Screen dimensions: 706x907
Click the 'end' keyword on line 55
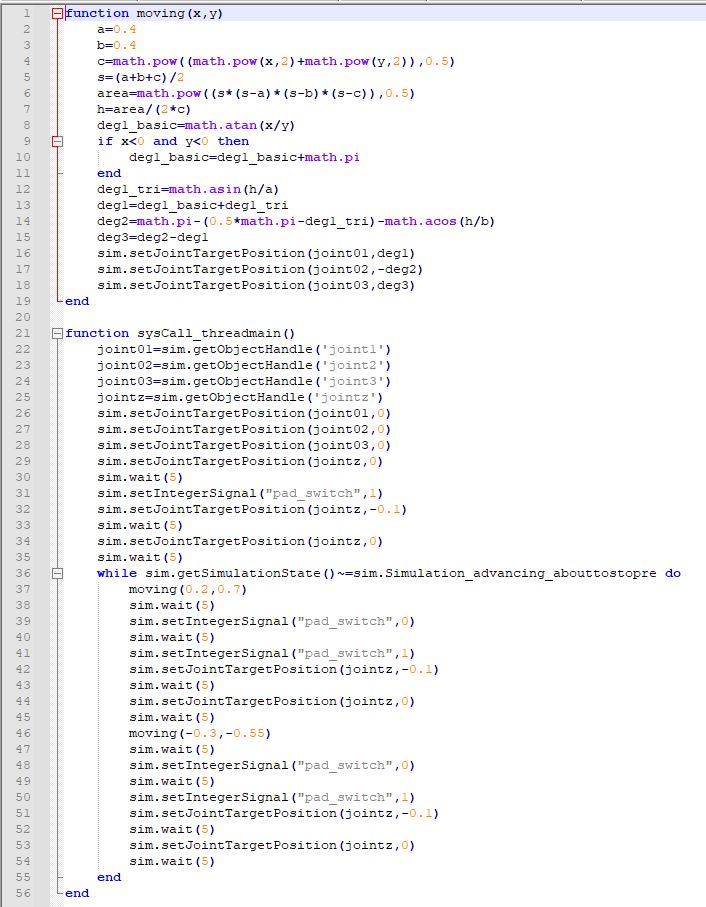coord(109,877)
